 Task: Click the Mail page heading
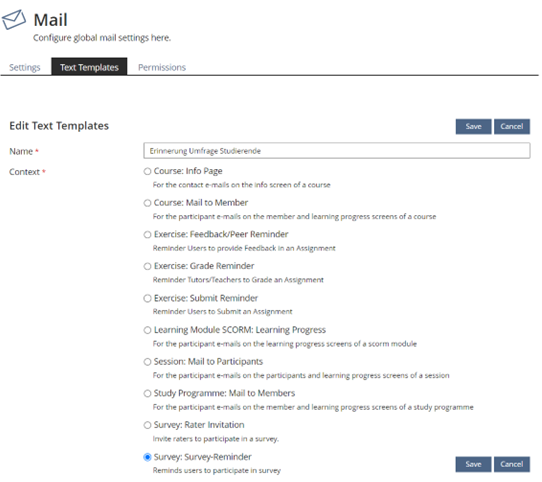point(50,20)
